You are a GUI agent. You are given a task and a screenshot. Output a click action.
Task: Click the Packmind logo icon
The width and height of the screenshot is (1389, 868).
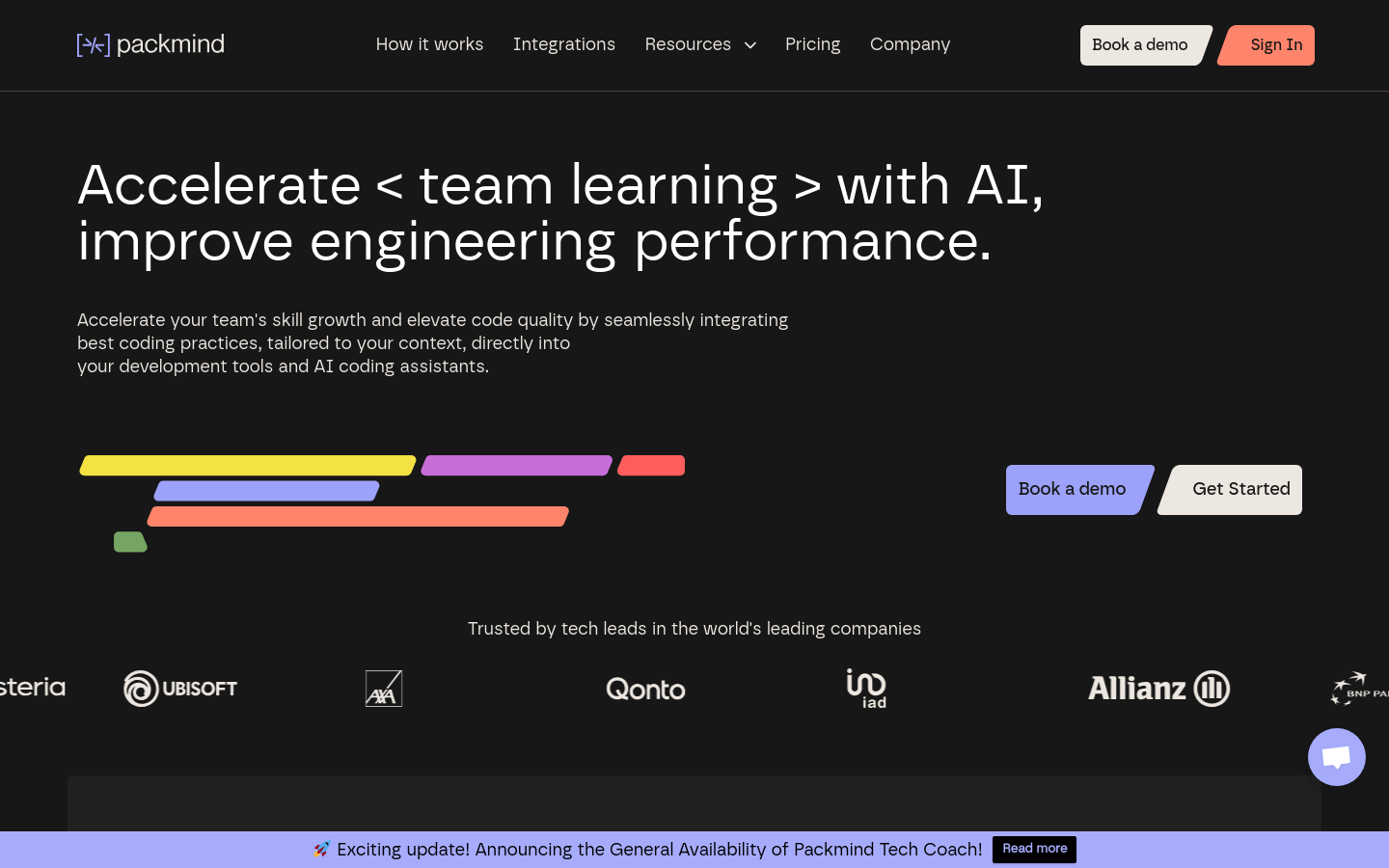tap(93, 44)
